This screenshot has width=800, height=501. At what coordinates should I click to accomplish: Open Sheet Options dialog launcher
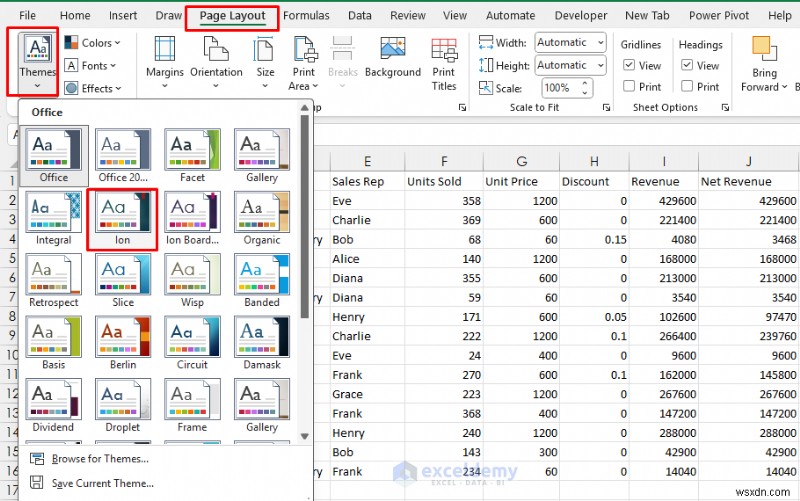(725, 107)
